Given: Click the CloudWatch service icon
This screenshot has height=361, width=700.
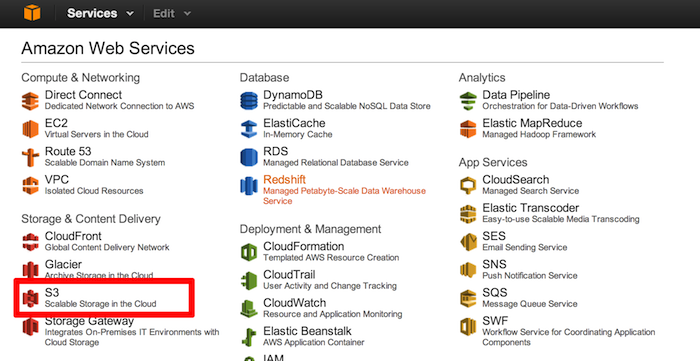Looking at the screenshot, I should (x=249, y=309).
